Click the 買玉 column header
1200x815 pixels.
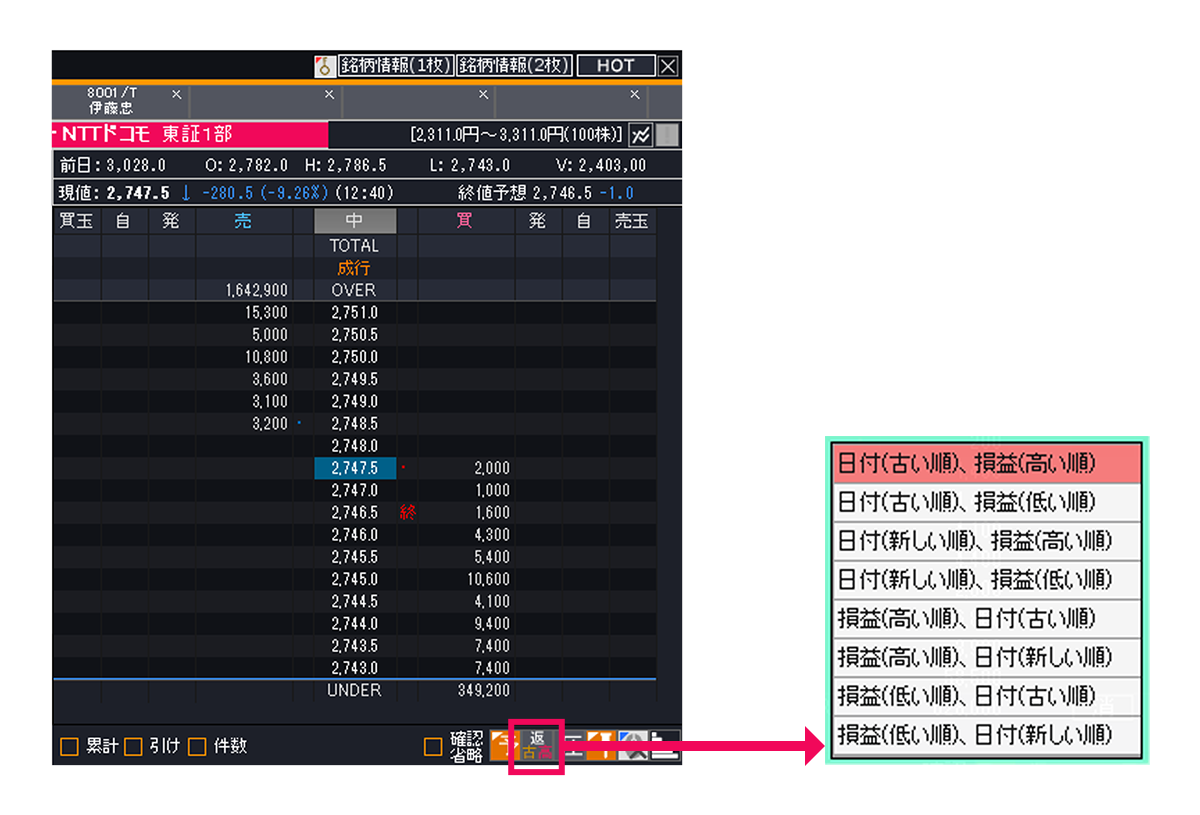click(x=77, y=221)
